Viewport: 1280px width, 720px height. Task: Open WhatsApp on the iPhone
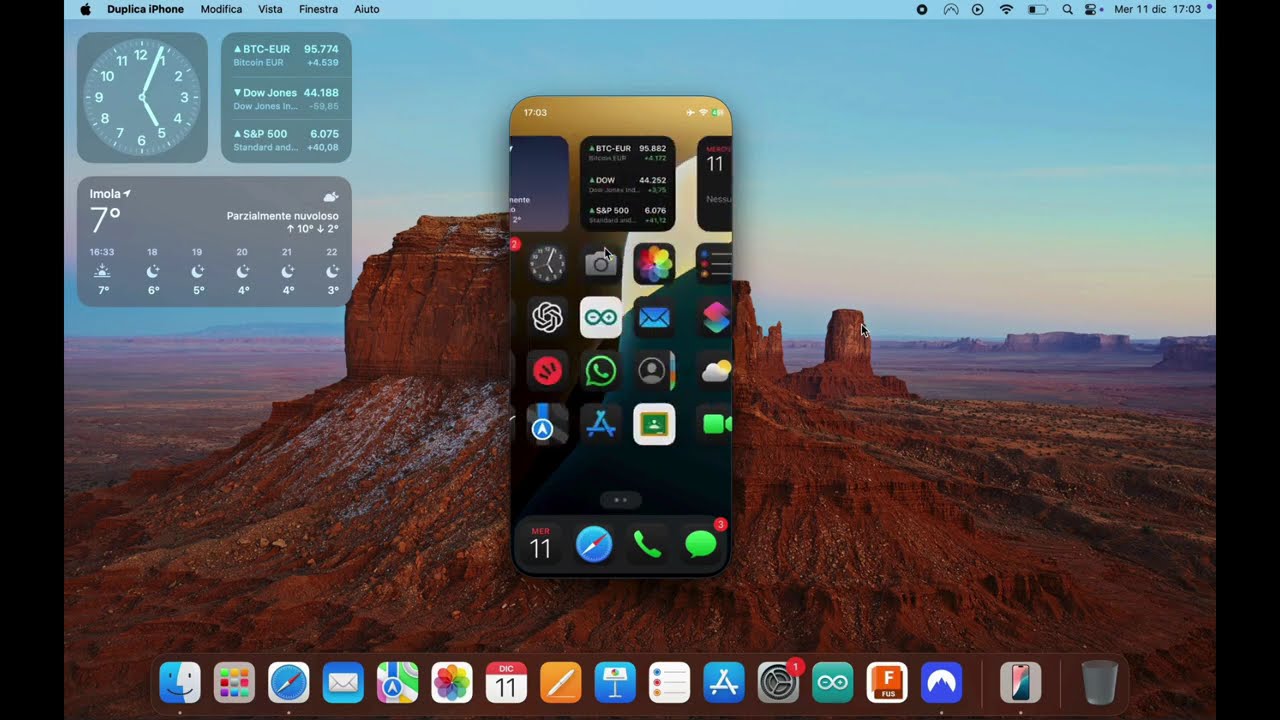600,371
